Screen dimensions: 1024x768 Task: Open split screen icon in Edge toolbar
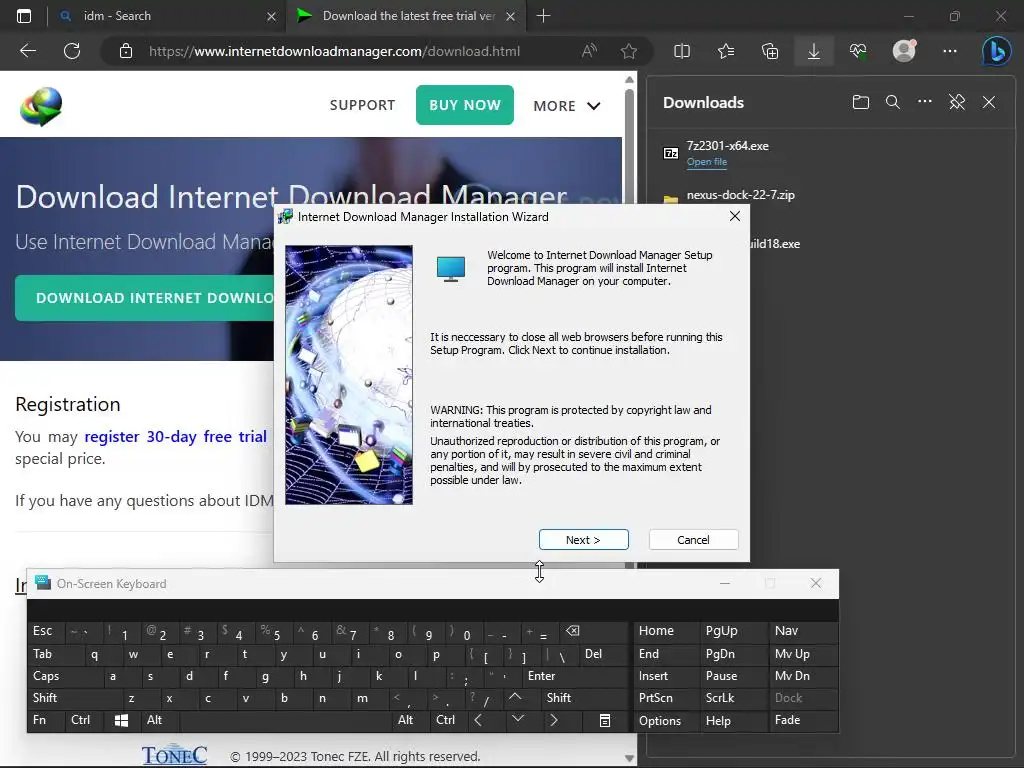[x=682, y=51]
